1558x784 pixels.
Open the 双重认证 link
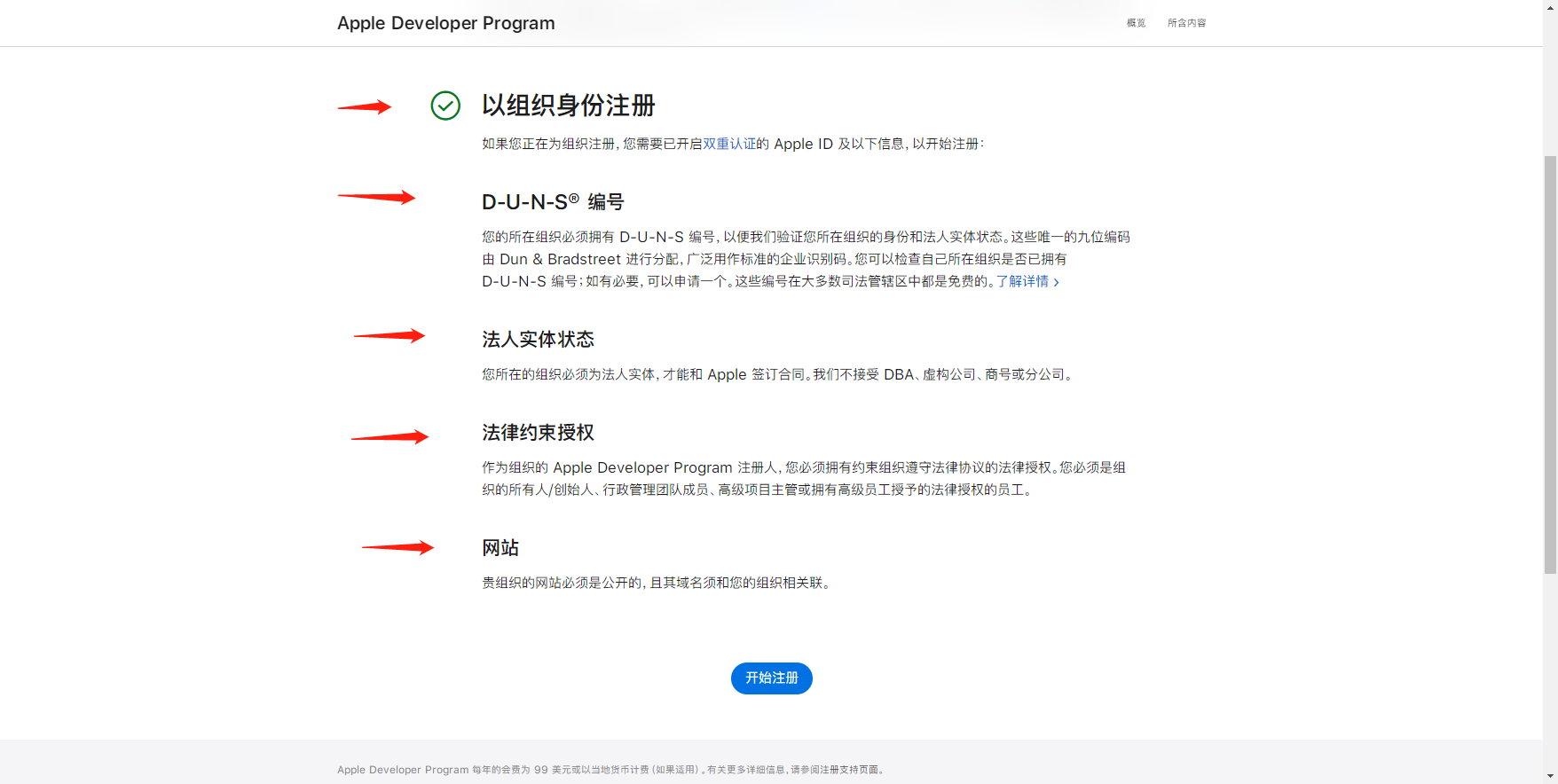click(x=729, y=144)
